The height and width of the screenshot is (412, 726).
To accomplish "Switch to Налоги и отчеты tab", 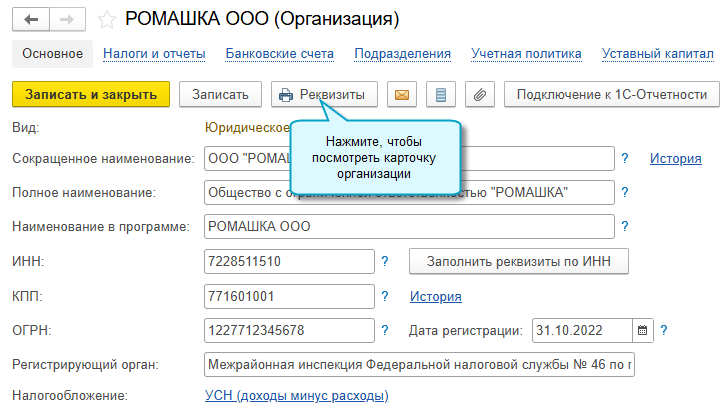I will 155,54.
